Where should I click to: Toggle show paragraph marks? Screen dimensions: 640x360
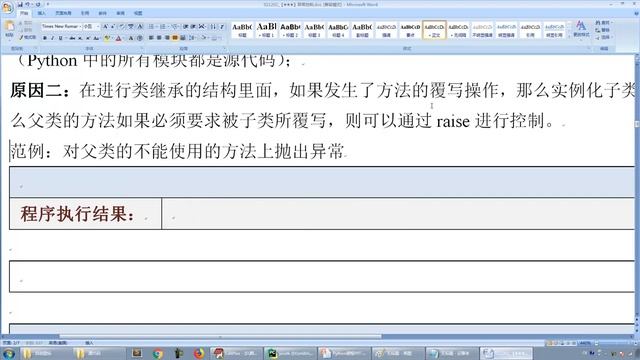pos(222,27)
